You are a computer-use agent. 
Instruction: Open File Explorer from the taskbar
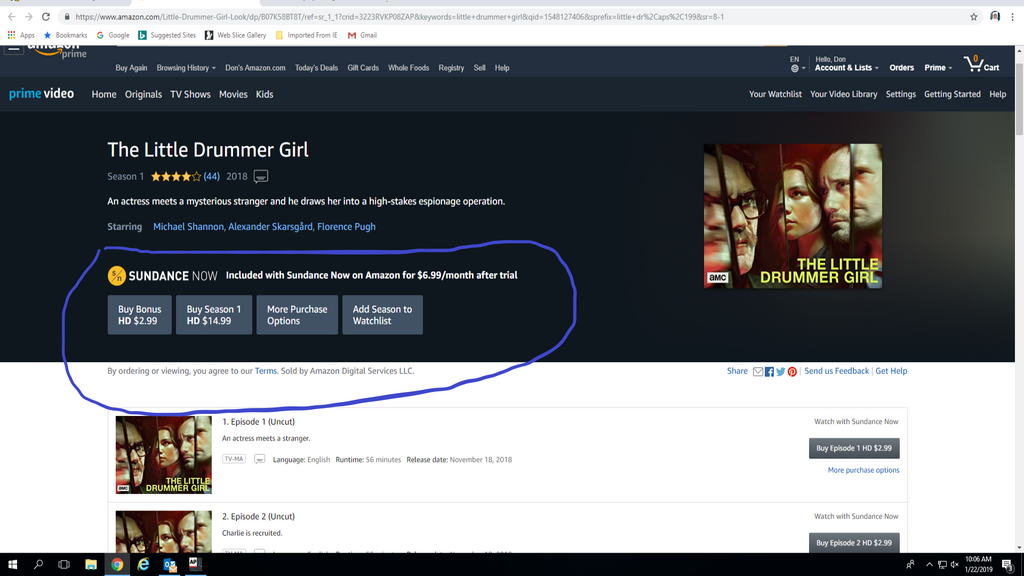[91, 564]
